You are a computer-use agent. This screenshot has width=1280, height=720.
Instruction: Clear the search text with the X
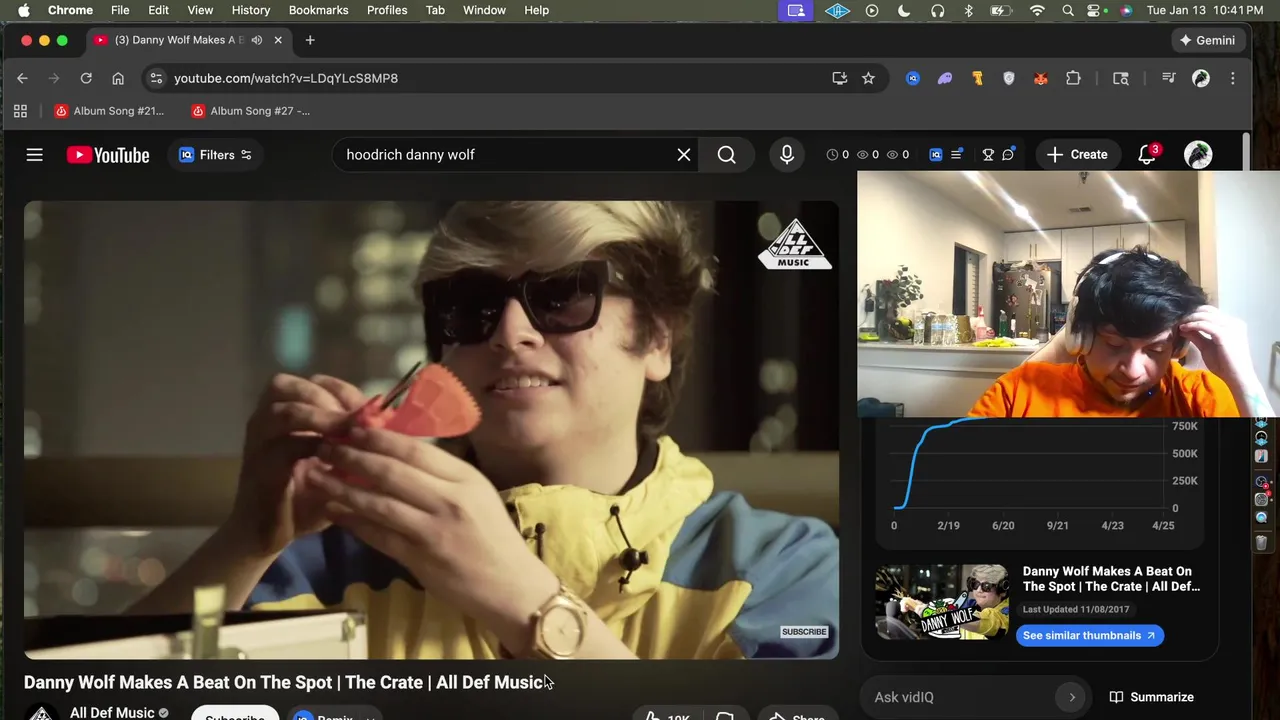click(684, 155)
